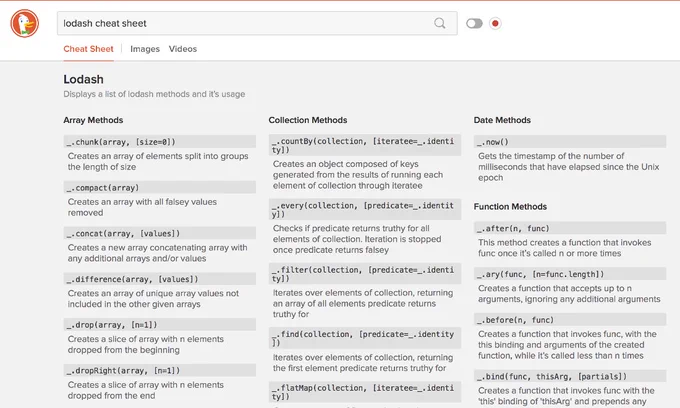This screenshot has width=680, height=408.
Task: Select the _.compact(array) code row
Action: pos(160,188)
